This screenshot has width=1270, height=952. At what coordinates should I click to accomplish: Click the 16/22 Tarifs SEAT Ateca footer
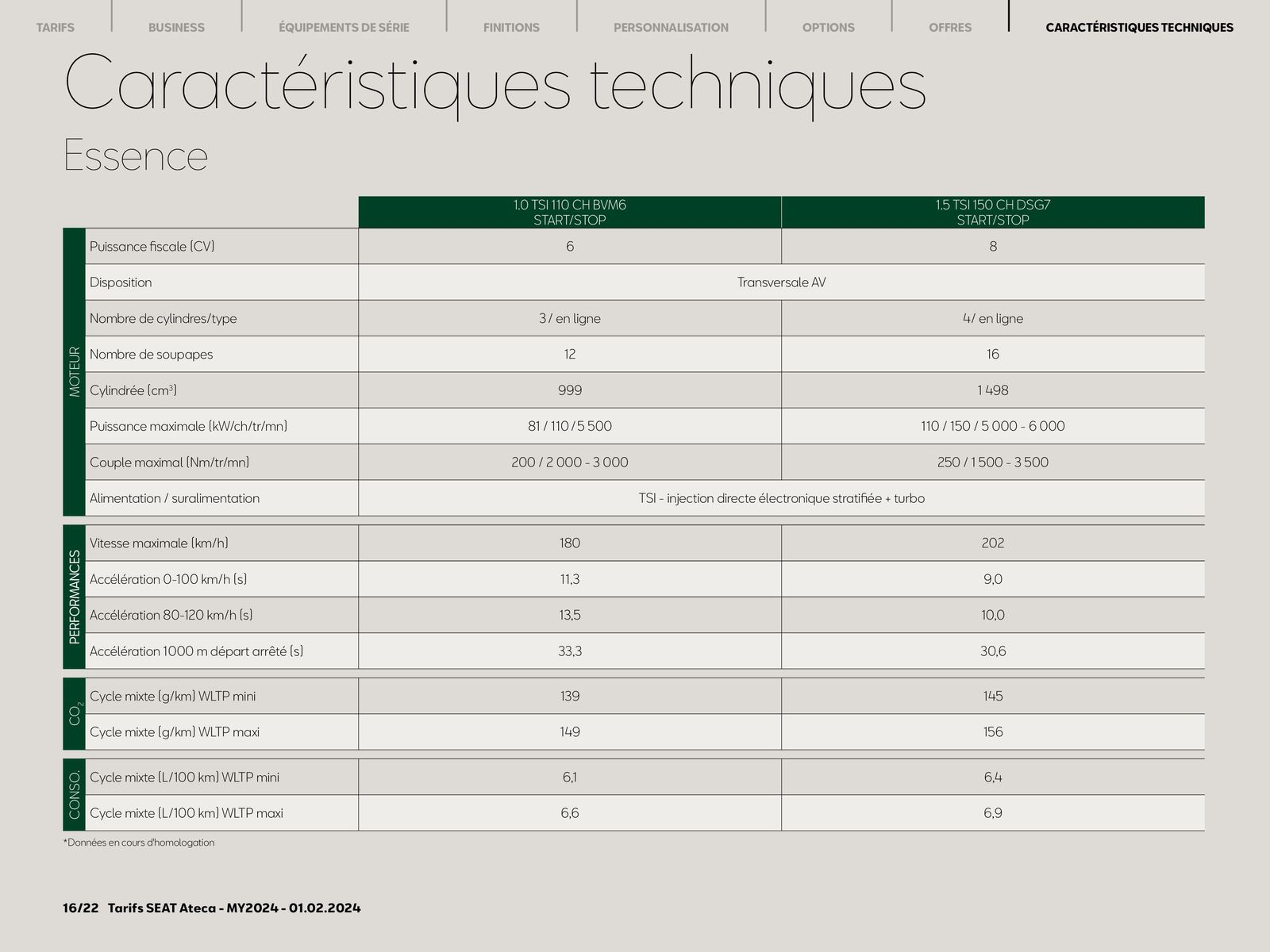click(212, 908)
